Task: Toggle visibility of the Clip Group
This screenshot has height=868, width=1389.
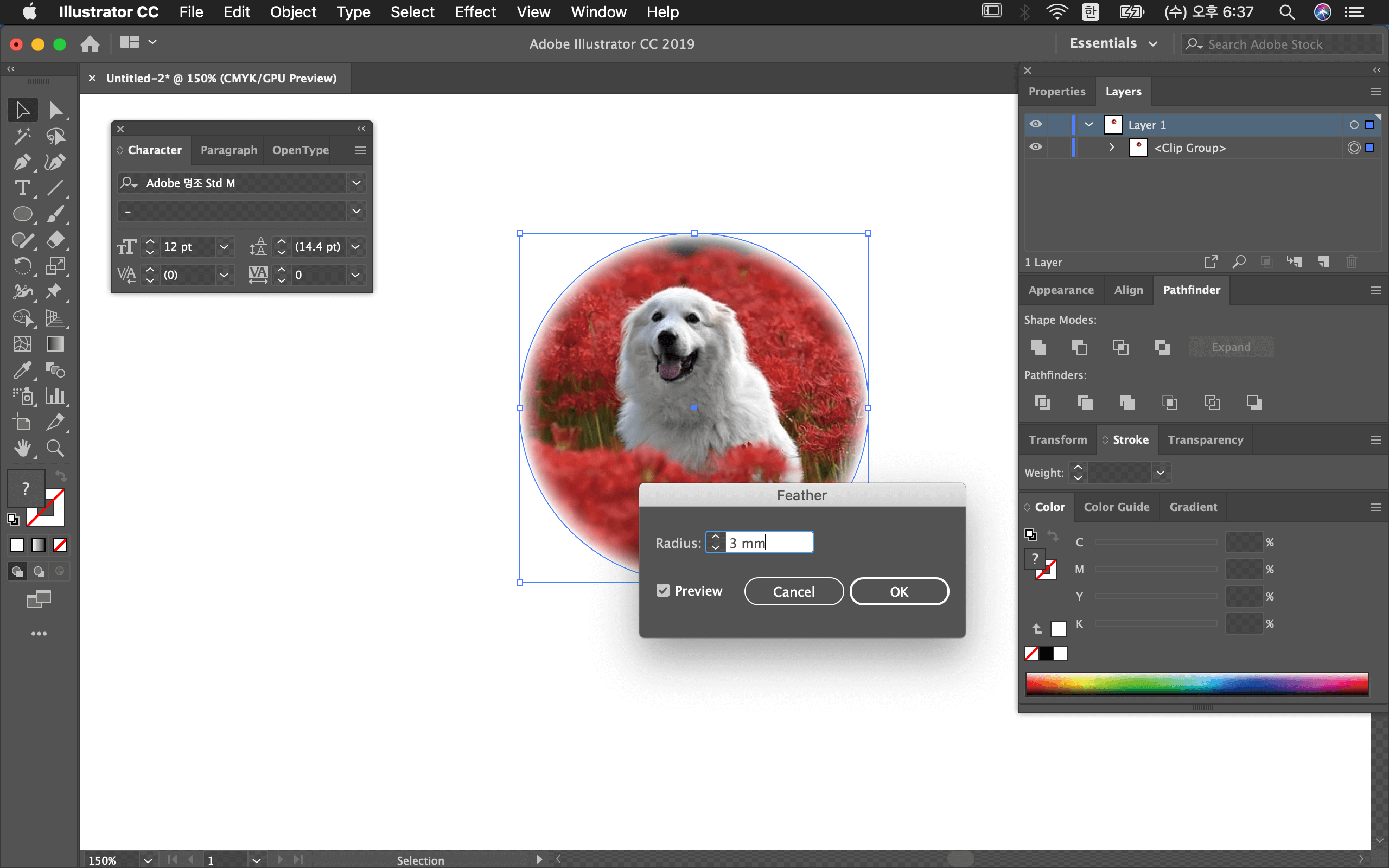Action: coord(1035,148)
